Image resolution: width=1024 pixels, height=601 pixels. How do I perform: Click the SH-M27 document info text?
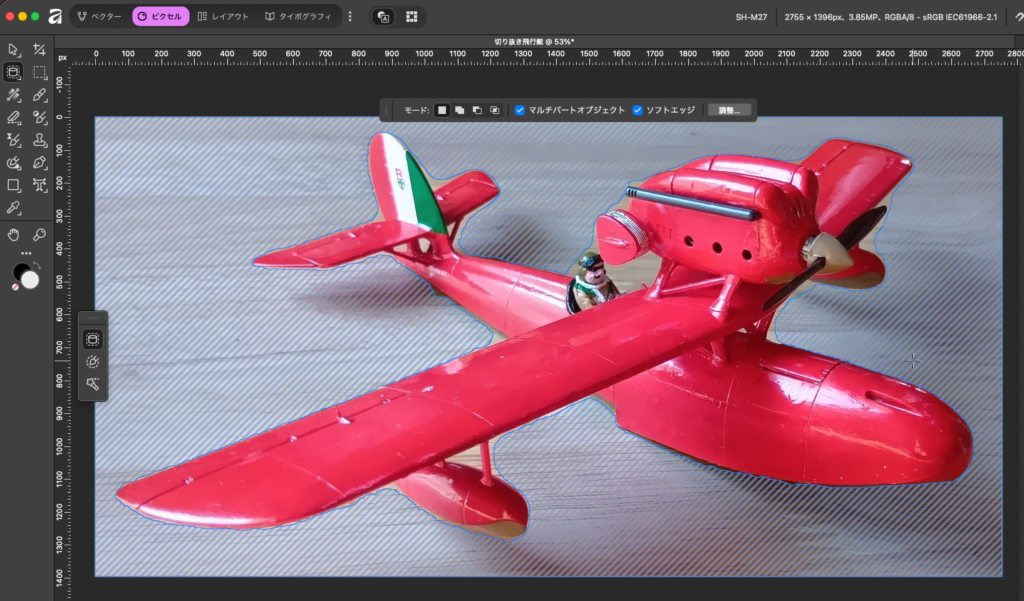click(751, 17)
